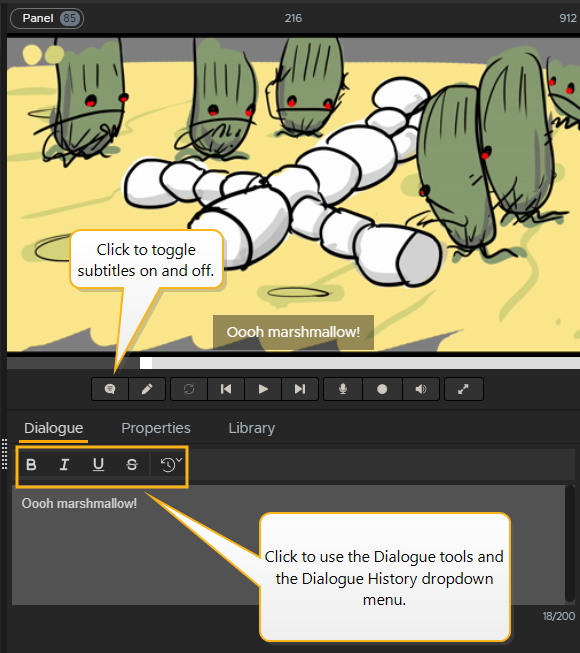Viewport: 580px width, 653px height.
Task: Switch to the Properties tab
Action: 156,428
